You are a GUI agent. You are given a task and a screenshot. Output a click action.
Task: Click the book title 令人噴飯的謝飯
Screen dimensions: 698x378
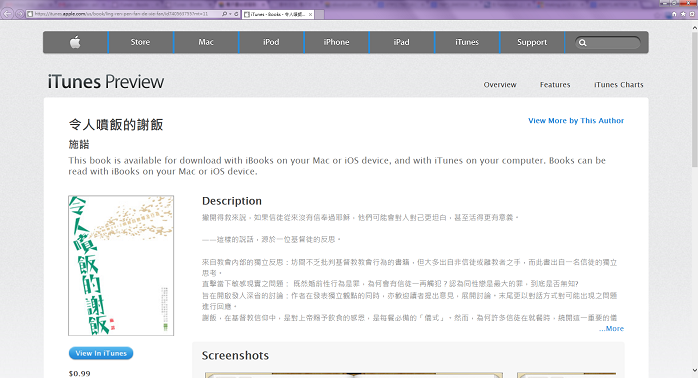pos(116,125)
